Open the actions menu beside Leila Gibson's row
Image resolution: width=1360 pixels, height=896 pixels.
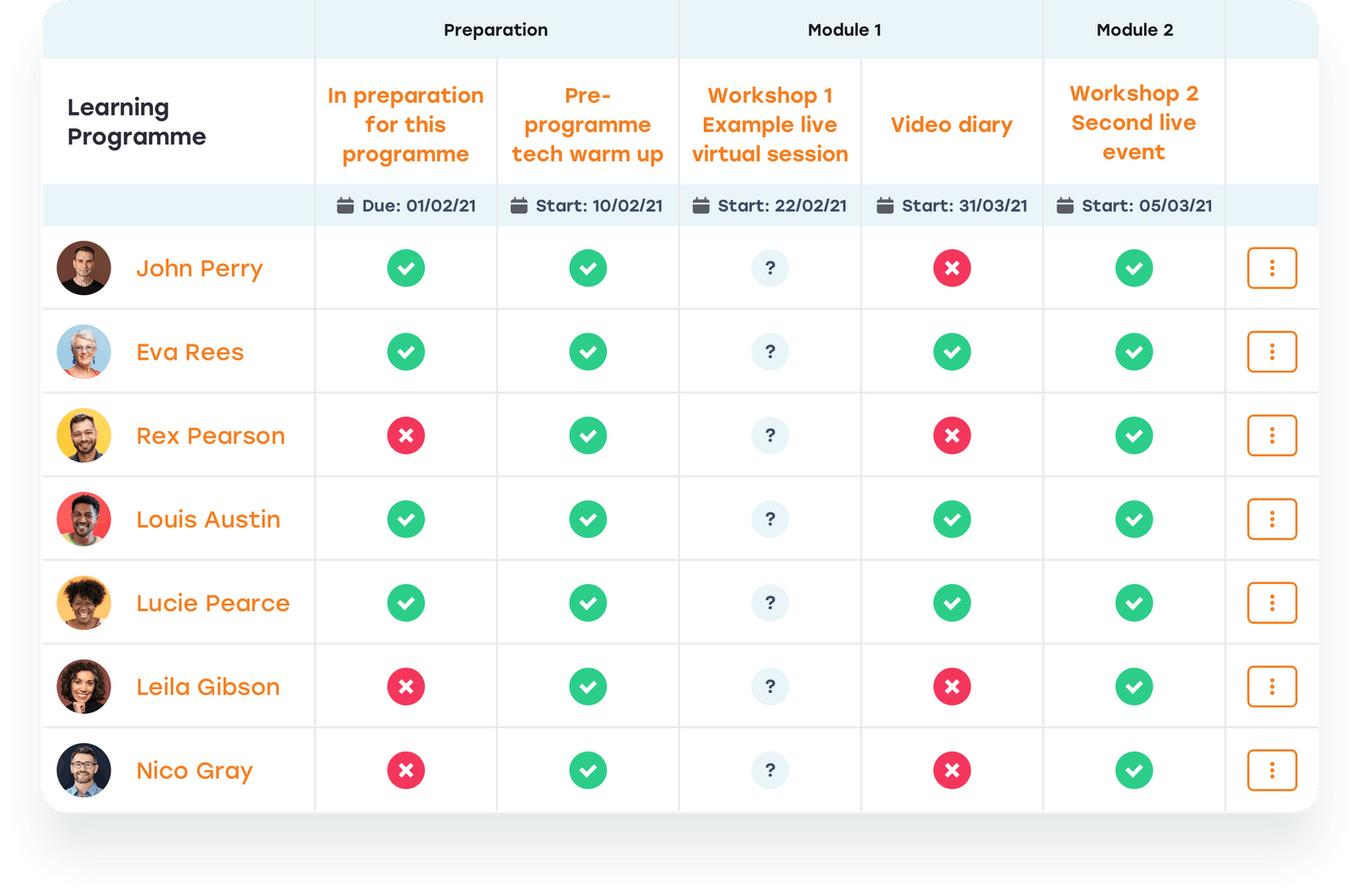coord(1271,686)
